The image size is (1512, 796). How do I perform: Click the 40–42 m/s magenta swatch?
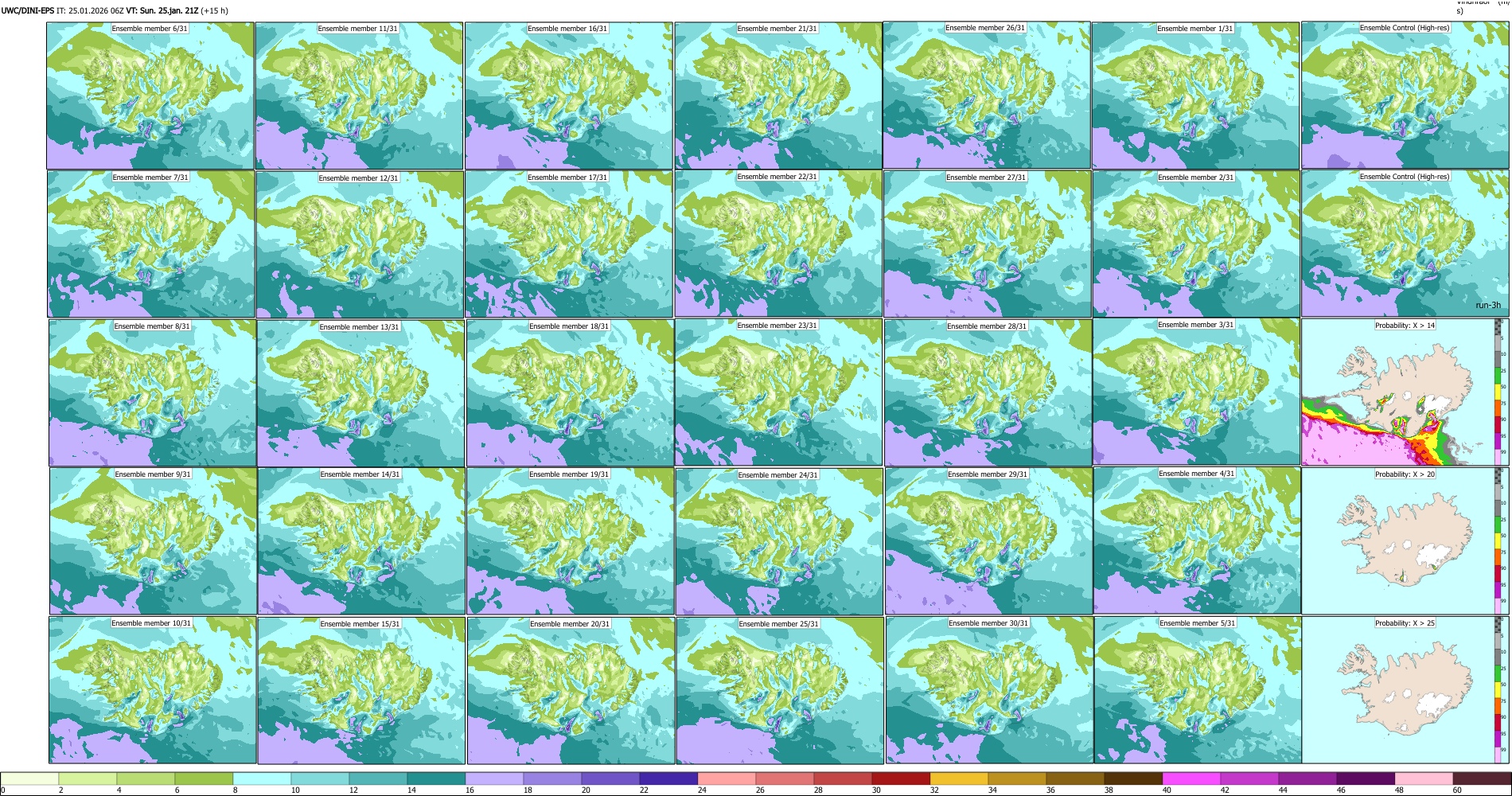[x=1191, y=779]
